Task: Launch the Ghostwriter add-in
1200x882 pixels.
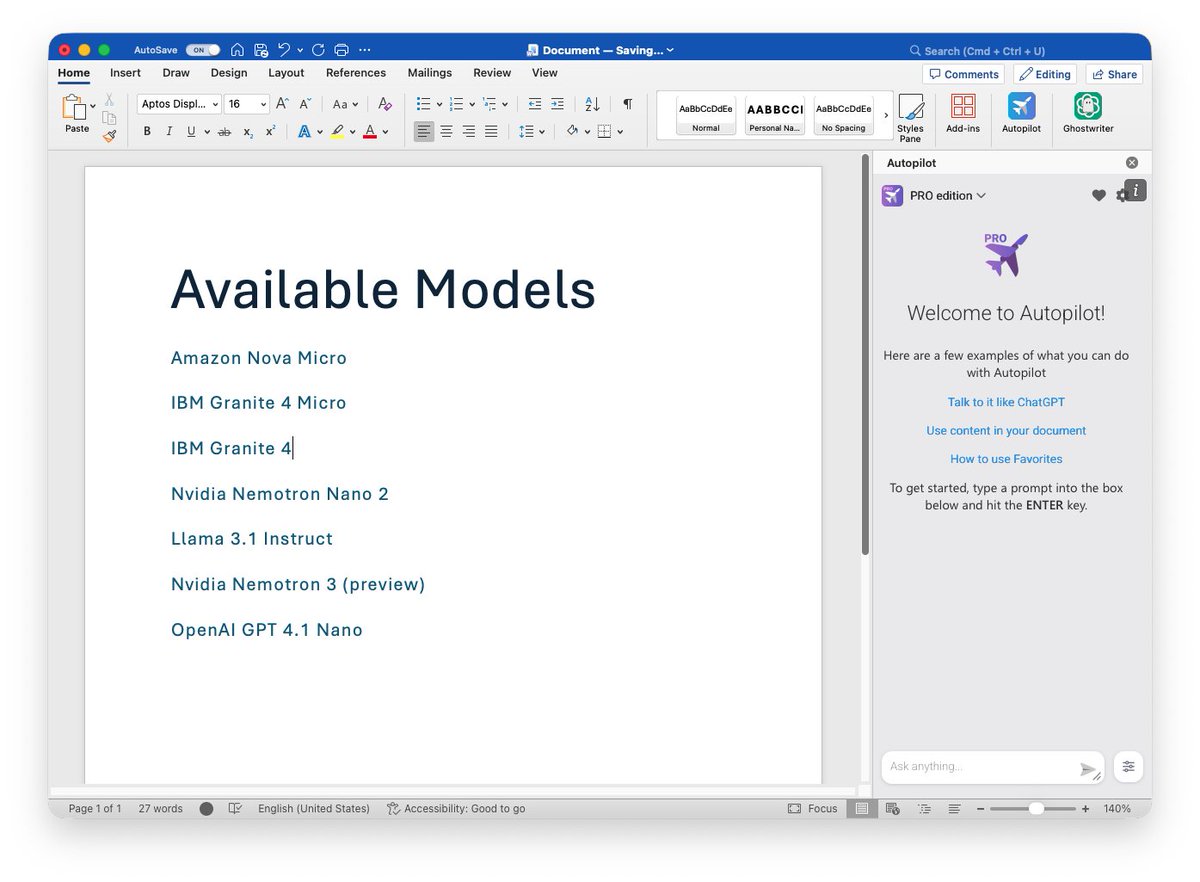Action: point(1088,114)
